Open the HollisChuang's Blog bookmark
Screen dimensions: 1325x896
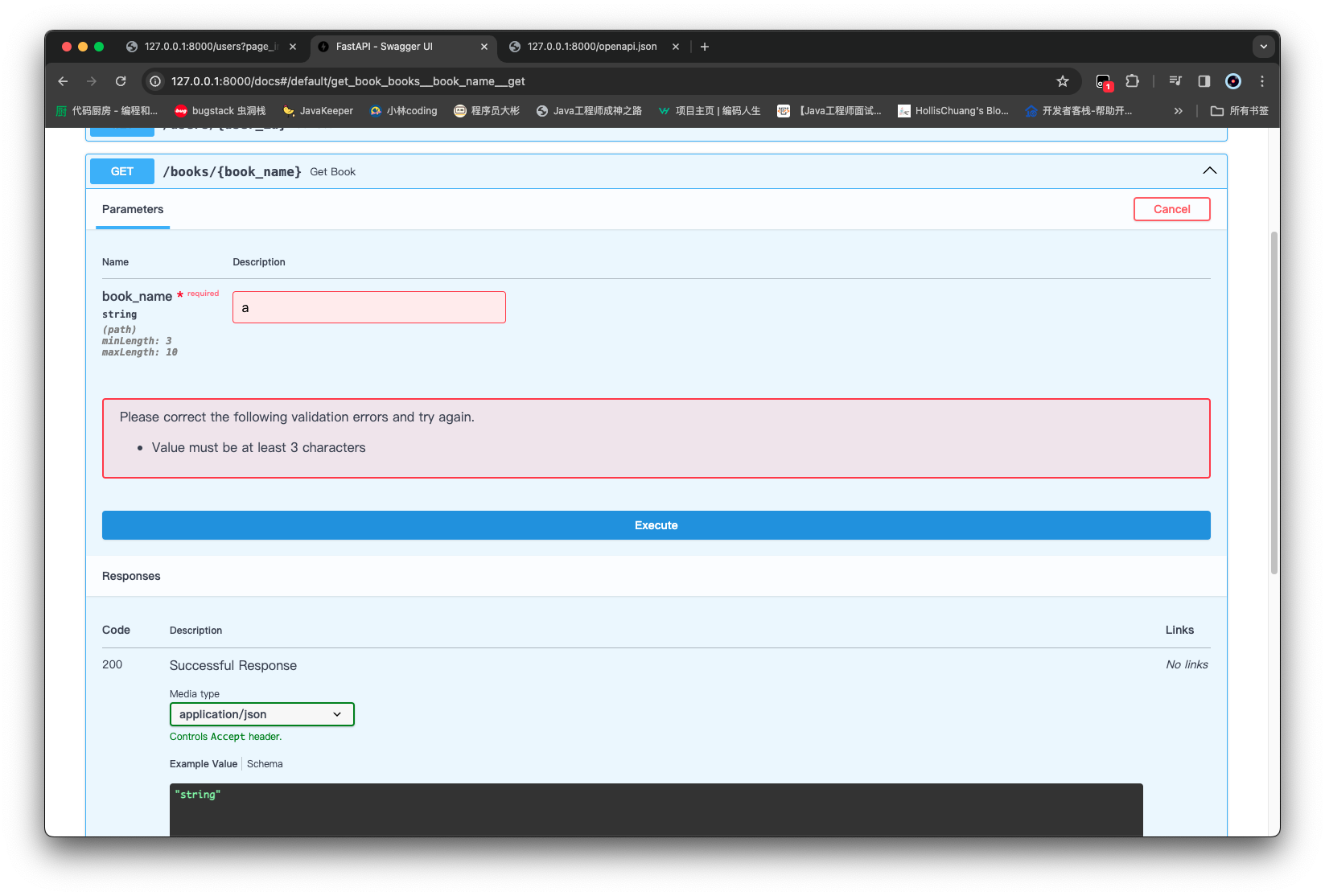(953, 111)
